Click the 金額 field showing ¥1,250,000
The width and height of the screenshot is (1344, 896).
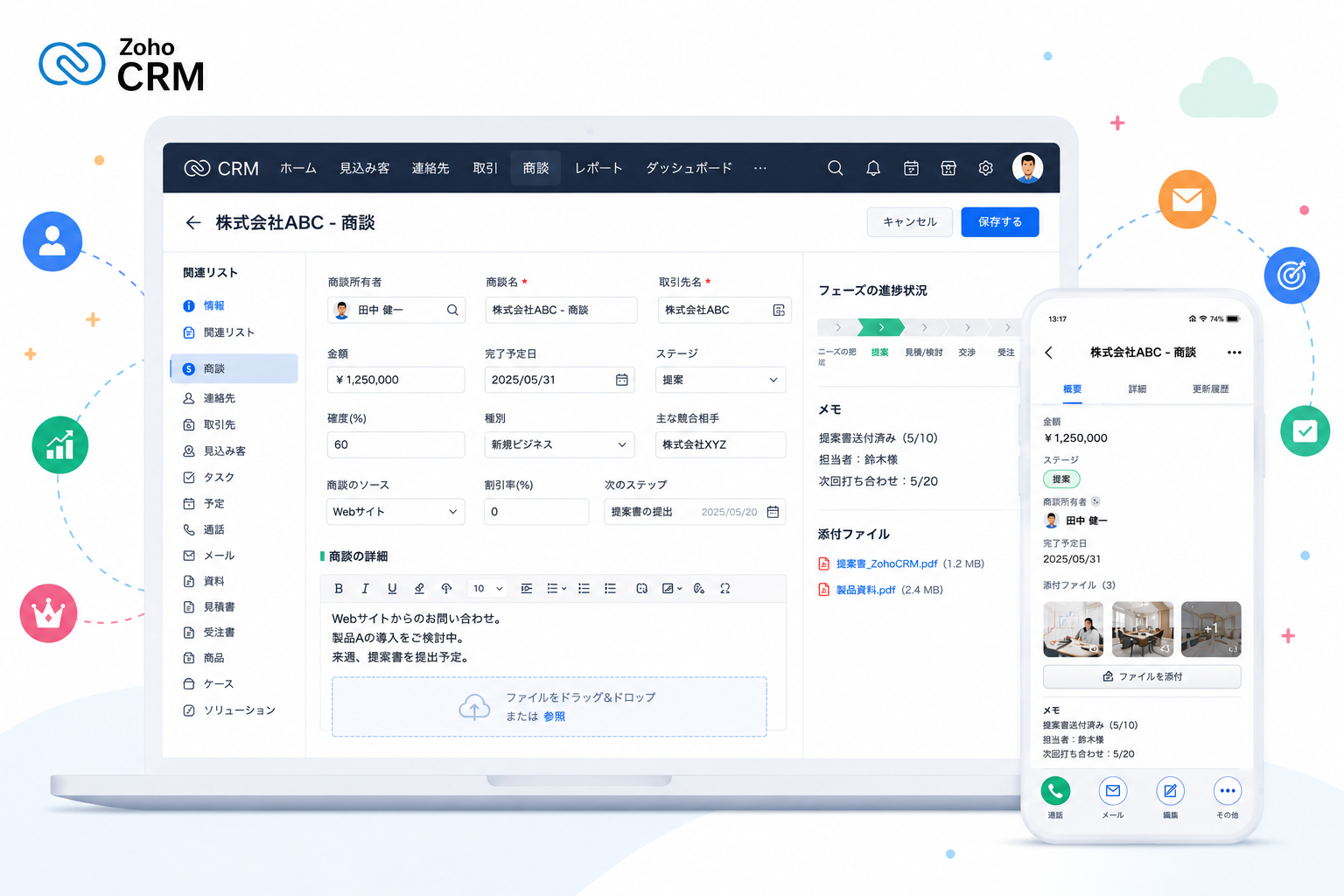pyautogui.click(x=396, y=380)
